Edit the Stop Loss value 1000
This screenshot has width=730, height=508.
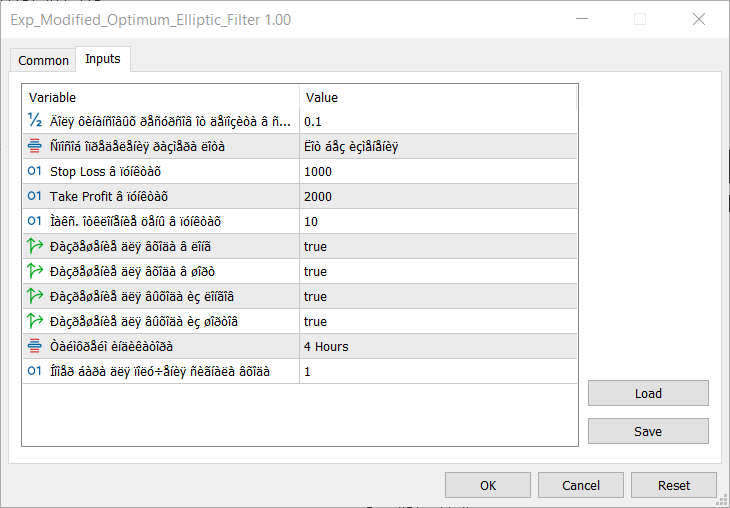point(438,171)
